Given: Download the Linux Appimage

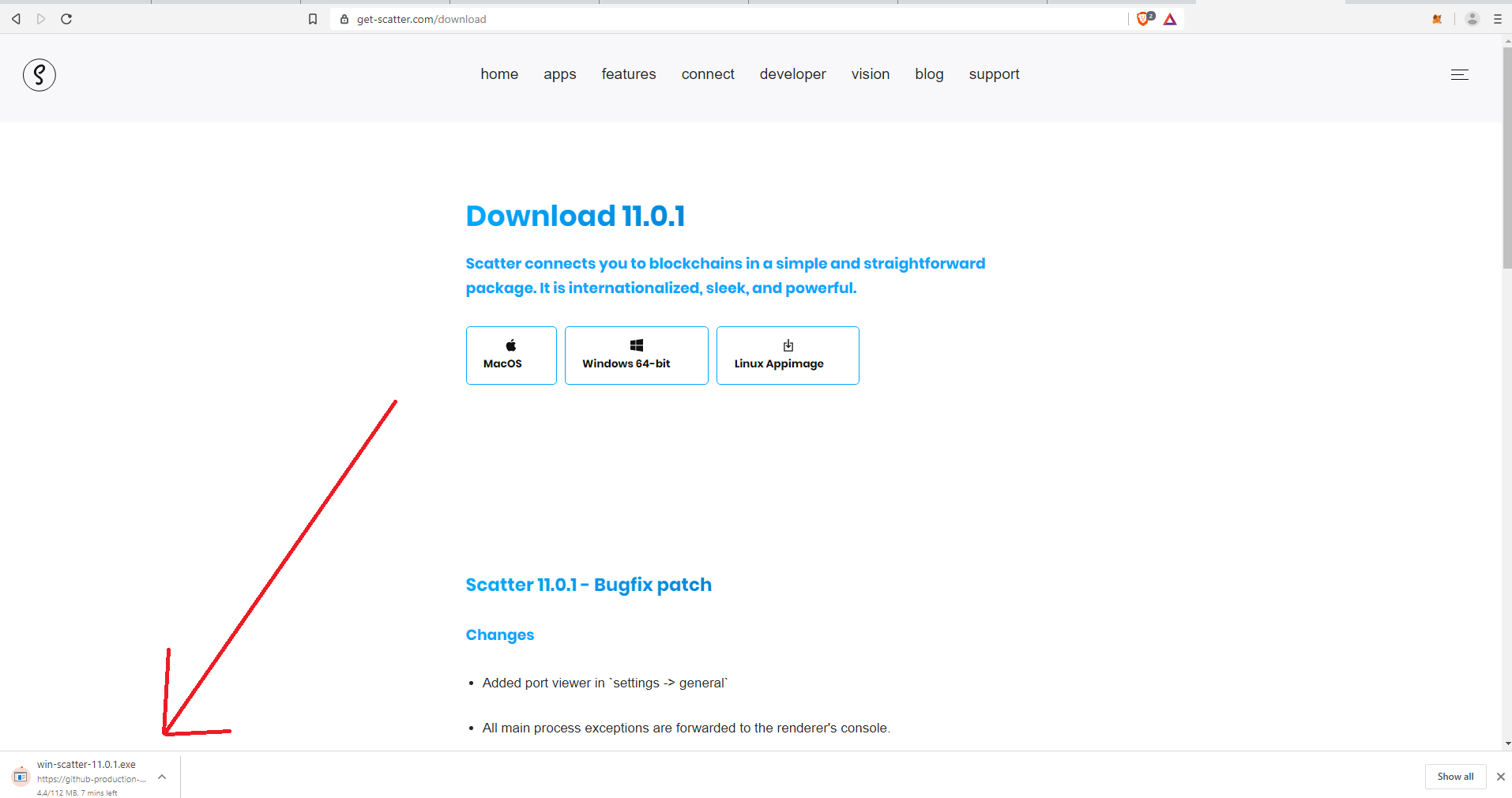Looking at the screenshot, I should 788,356.
